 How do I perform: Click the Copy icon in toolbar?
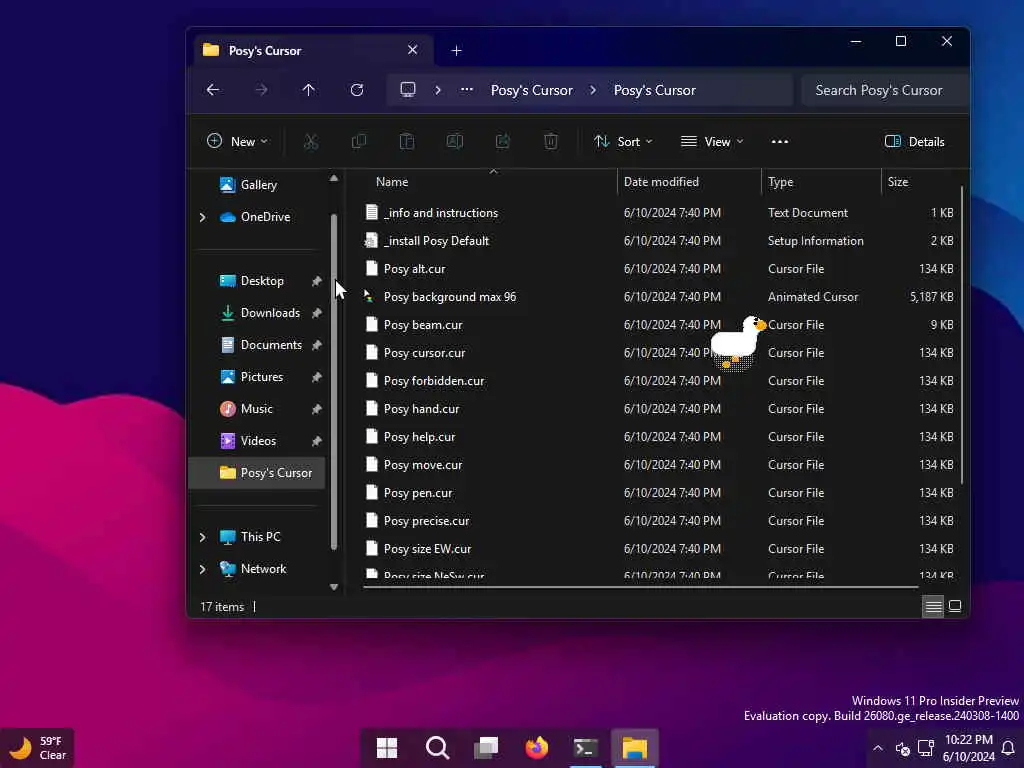point(359,141)
